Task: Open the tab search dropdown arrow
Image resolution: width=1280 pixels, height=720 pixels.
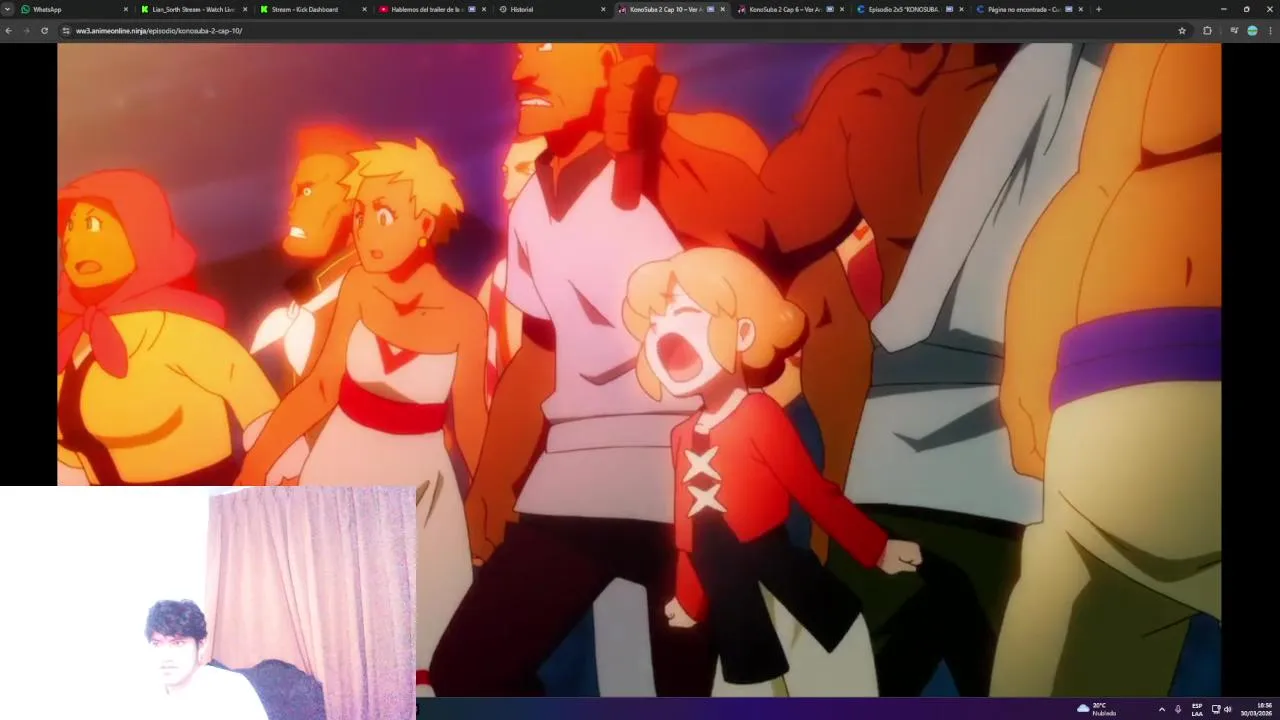Action: pos(7,9)
